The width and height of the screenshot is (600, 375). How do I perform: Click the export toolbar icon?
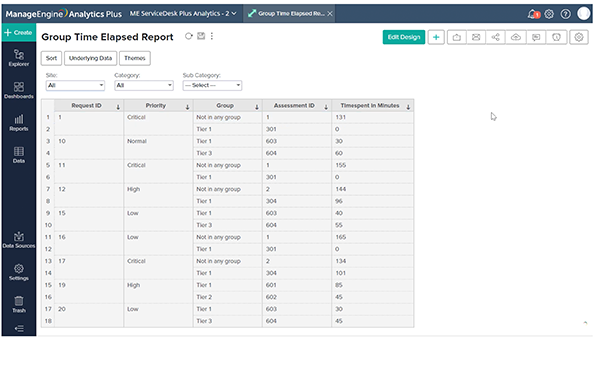[457, 37]
